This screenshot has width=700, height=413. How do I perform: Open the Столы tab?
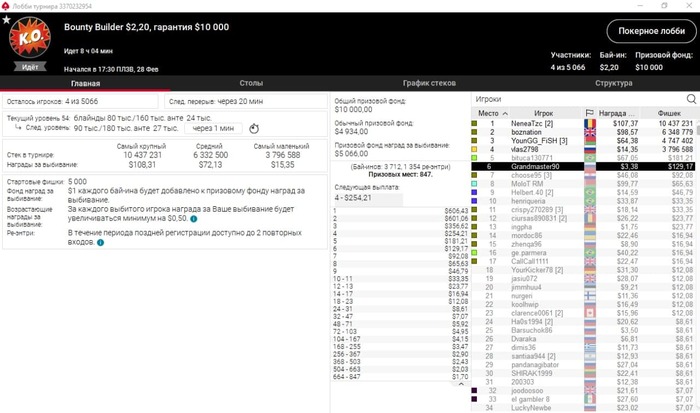[251, 83]
